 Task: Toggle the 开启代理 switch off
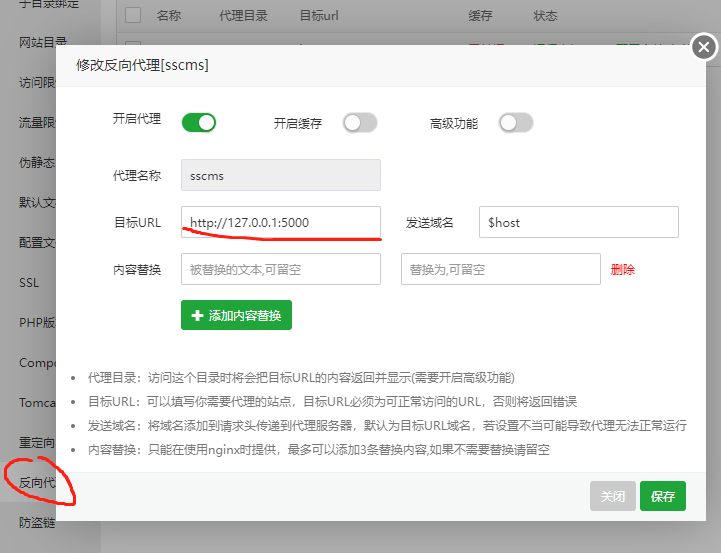click(x=199, y=123)
